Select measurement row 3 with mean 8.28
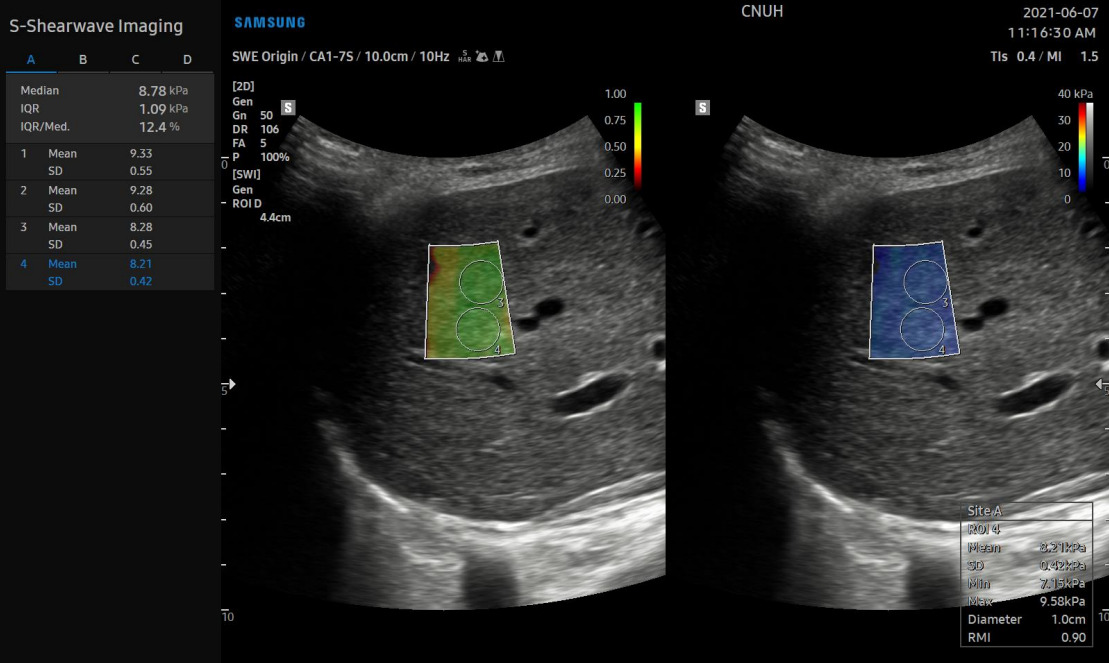The height and width of the screenshot is (663, 1109). 109,236
